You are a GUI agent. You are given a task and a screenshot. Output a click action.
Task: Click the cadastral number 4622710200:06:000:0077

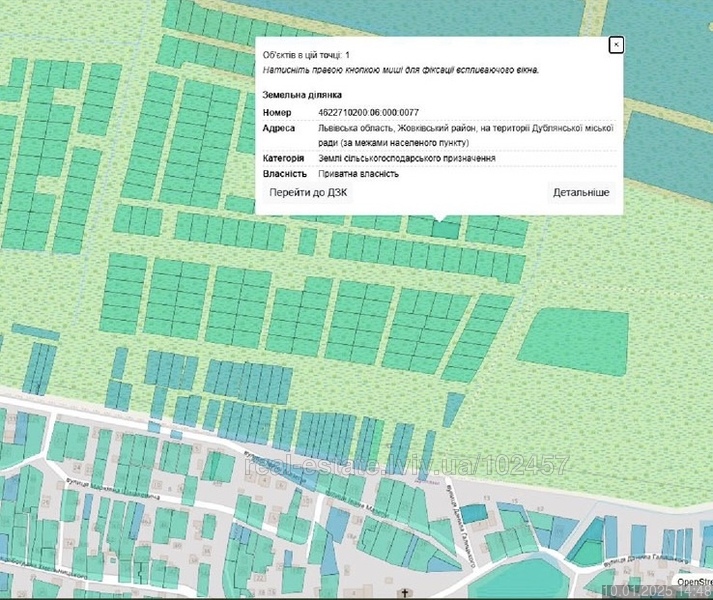[368, 112]
